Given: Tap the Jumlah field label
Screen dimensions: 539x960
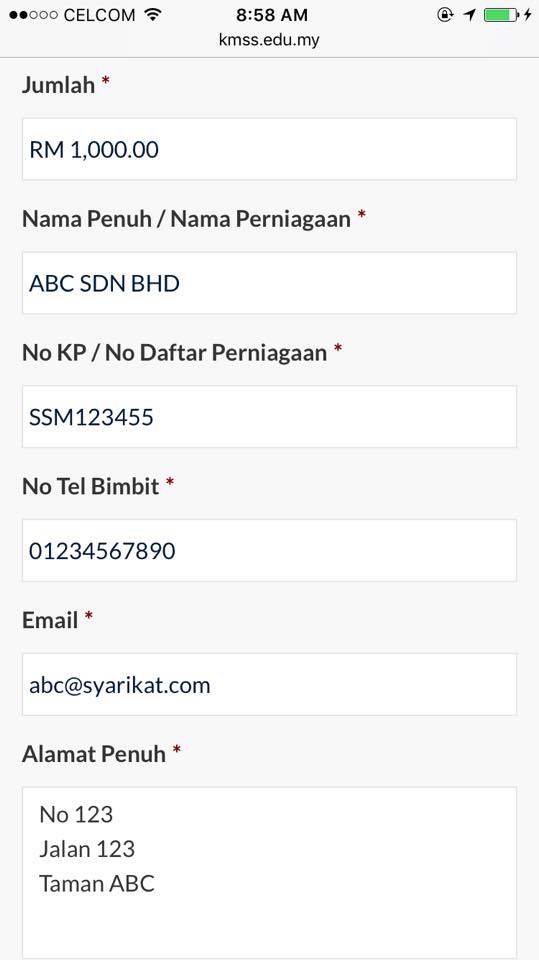Looking at the screenshot, I should pos(58,84).
